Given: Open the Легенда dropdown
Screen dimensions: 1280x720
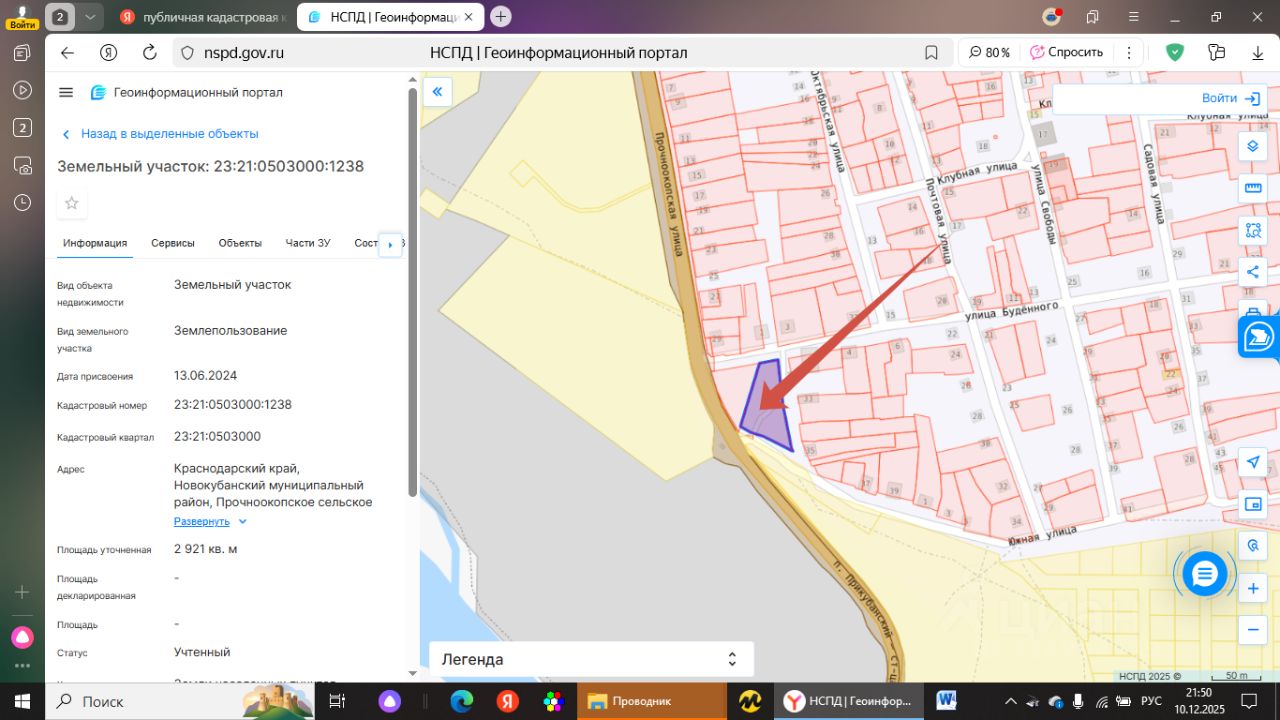Looking at the screenshot, I should pos(591,659).
